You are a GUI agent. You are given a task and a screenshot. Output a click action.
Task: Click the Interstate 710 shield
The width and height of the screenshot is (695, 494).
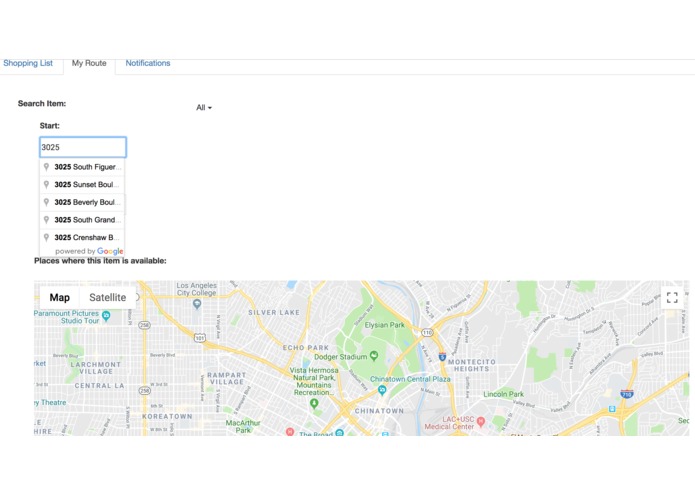tap(627, 393)
